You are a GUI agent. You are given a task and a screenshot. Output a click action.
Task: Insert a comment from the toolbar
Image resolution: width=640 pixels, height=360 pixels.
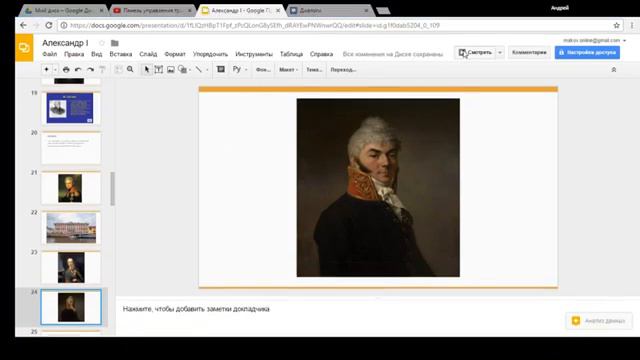coord(221,69)
